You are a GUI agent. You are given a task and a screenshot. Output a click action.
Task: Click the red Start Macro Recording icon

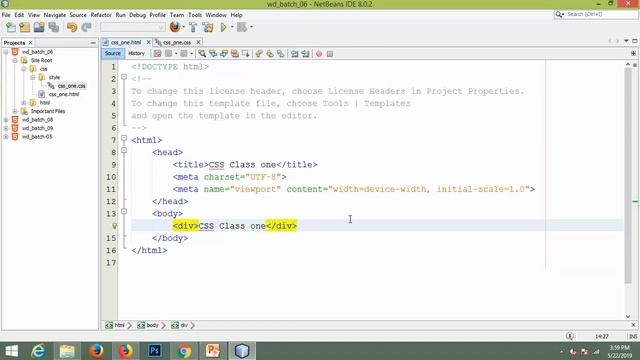coord(319,53)
